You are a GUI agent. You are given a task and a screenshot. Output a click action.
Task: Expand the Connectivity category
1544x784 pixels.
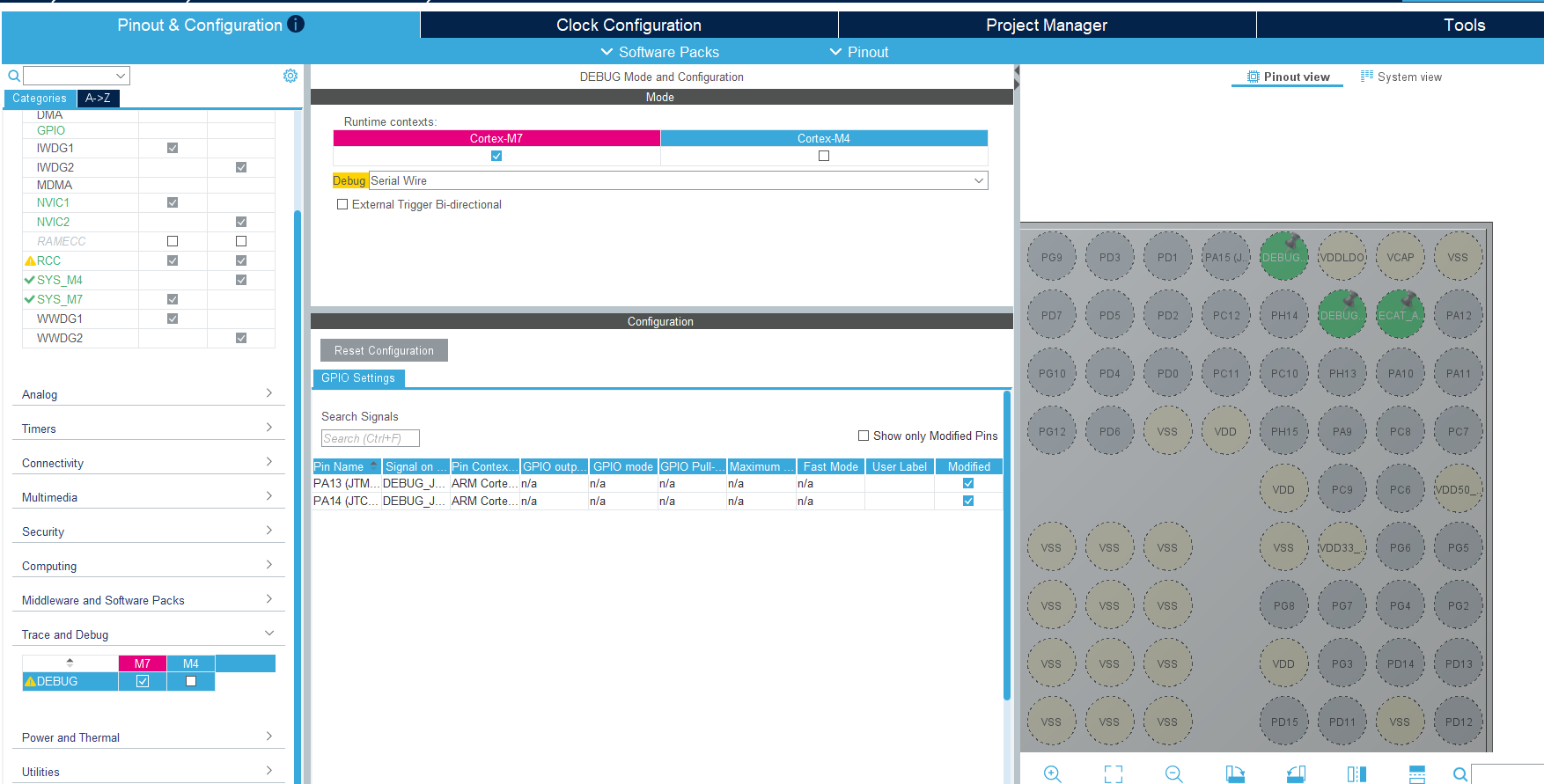point(148,463)
